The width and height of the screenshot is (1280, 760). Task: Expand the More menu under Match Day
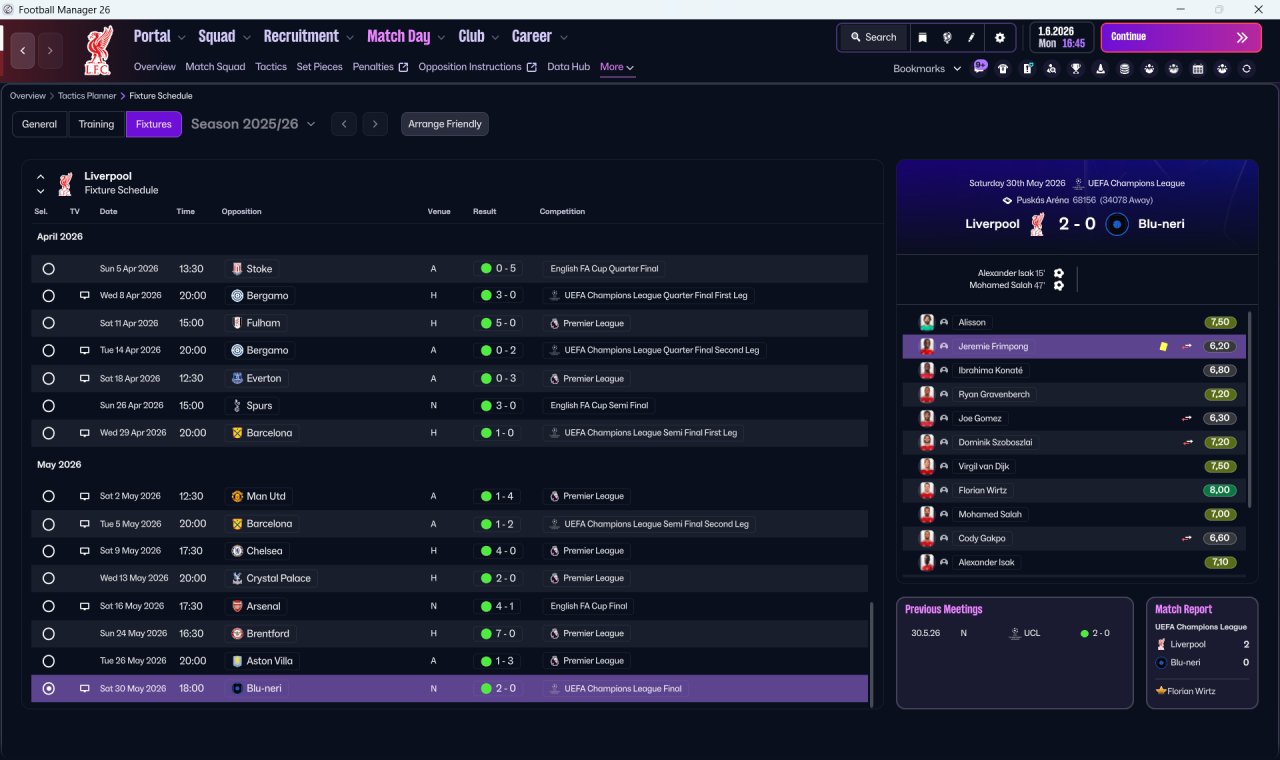(617, 67)
